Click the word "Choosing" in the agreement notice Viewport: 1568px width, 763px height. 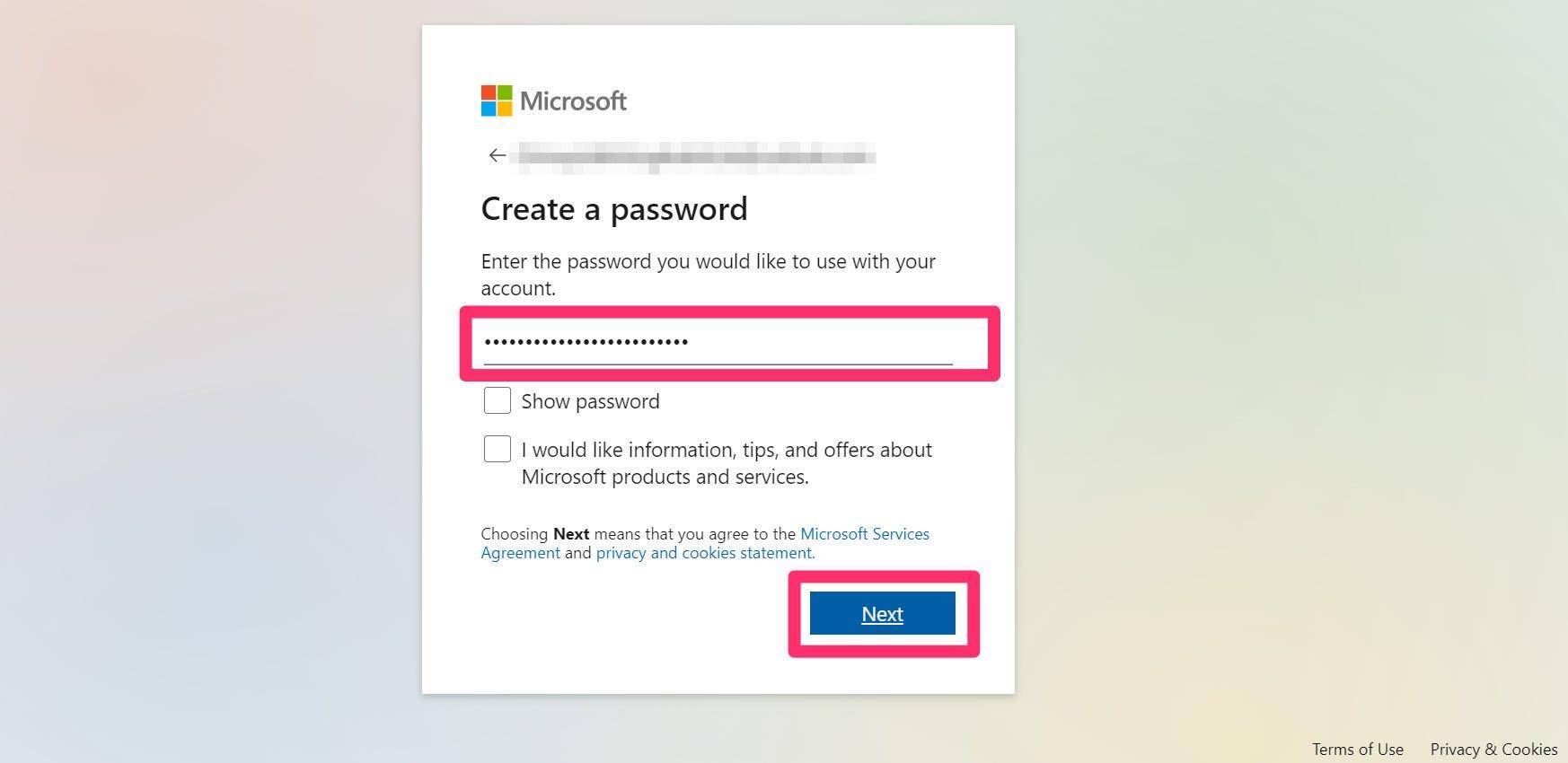click(x=515, y=534)
